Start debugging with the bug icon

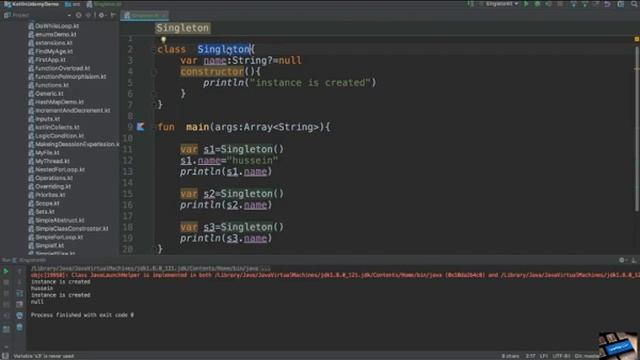click(x=537, y=4)
